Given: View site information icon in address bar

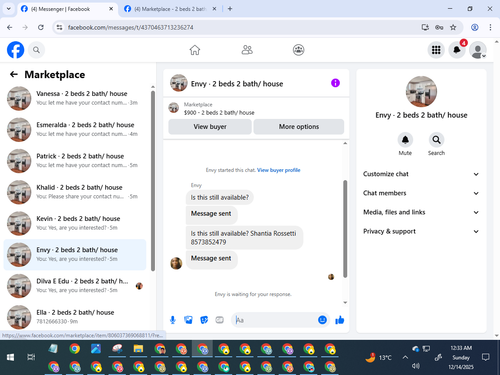Looking at the screenshot, I should click(x=60, y=27).
